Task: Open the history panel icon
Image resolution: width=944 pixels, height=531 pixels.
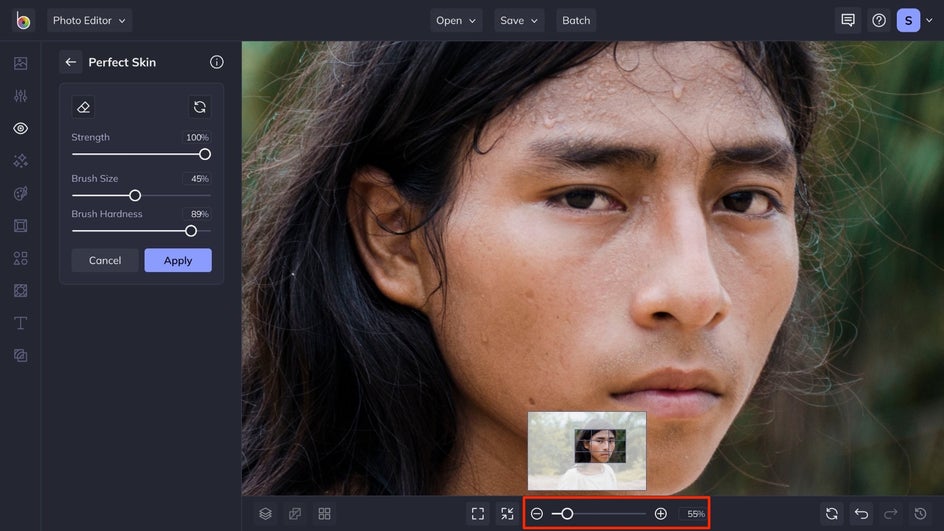Action: [x=921, y=514]
